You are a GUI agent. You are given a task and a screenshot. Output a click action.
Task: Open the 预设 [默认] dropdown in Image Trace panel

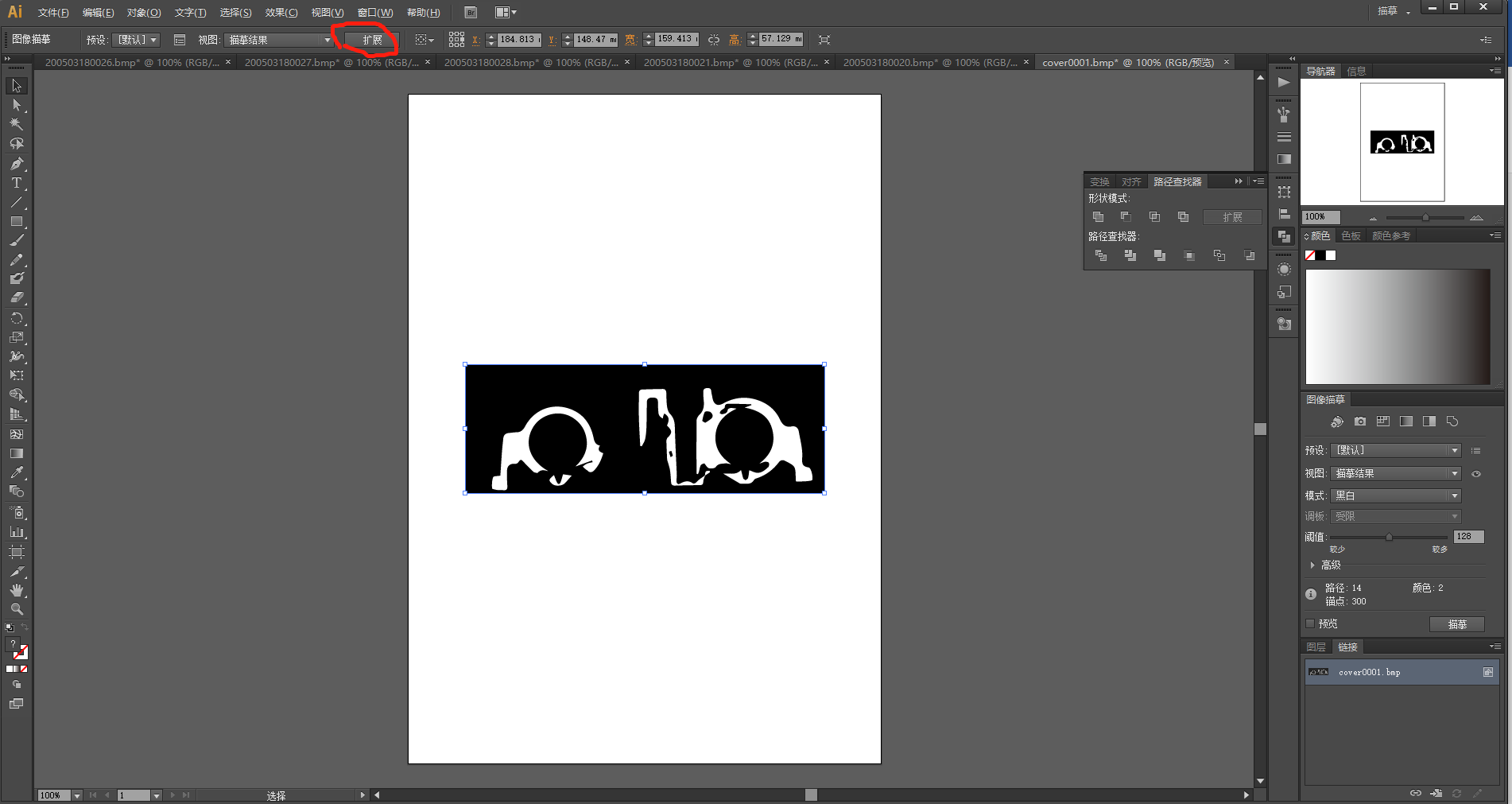click(1396, 450)
